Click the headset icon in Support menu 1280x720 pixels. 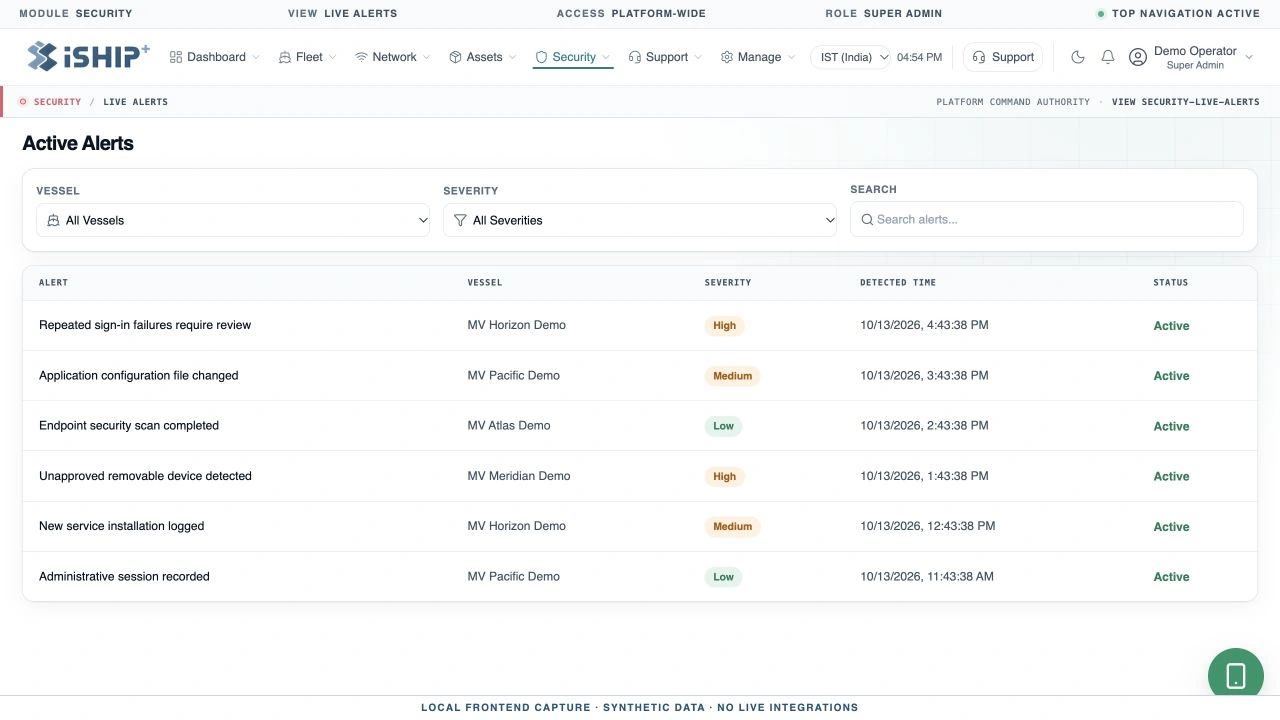pyautogui.click(x=635, y=57)
